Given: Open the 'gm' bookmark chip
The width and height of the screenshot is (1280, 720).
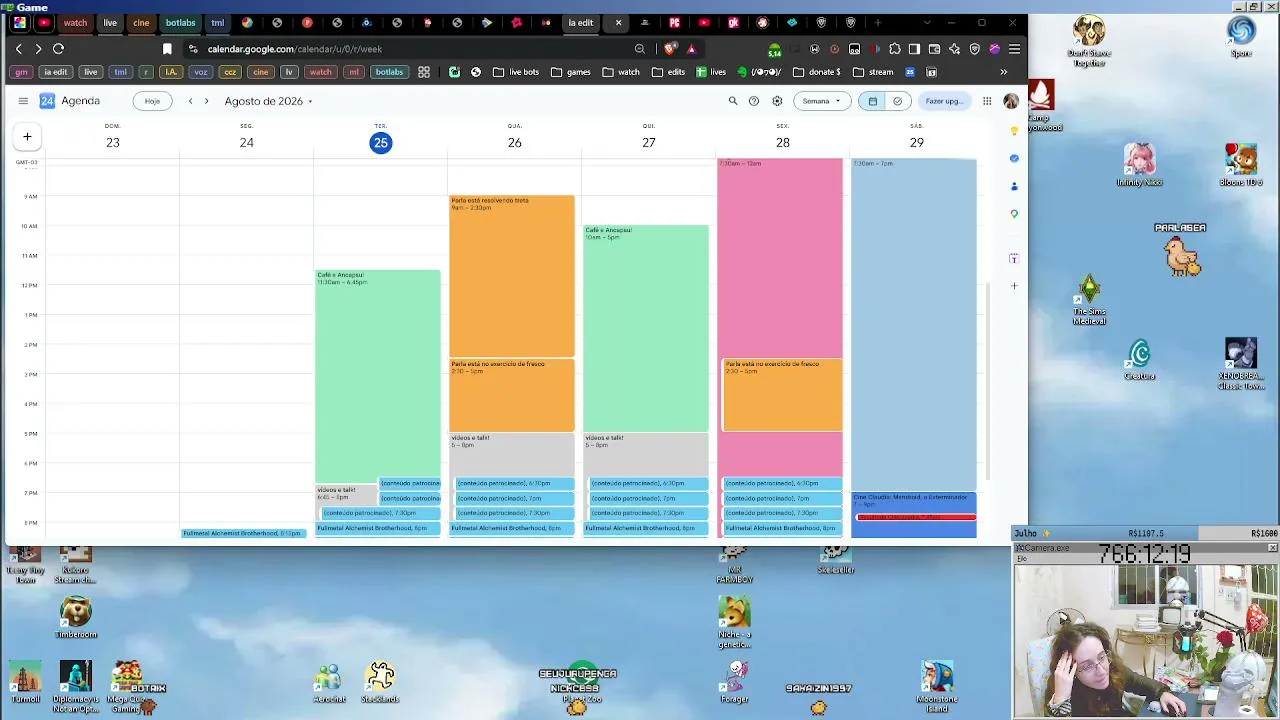Looking at the screenshot, I should pyautogui.click(x=21, y=72).
